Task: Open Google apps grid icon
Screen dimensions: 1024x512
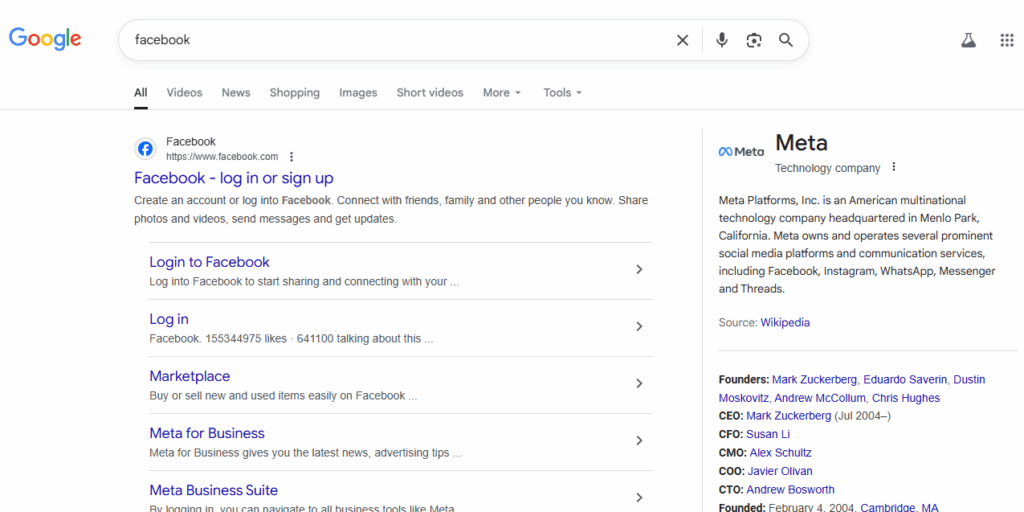Action: point(1006,40)
